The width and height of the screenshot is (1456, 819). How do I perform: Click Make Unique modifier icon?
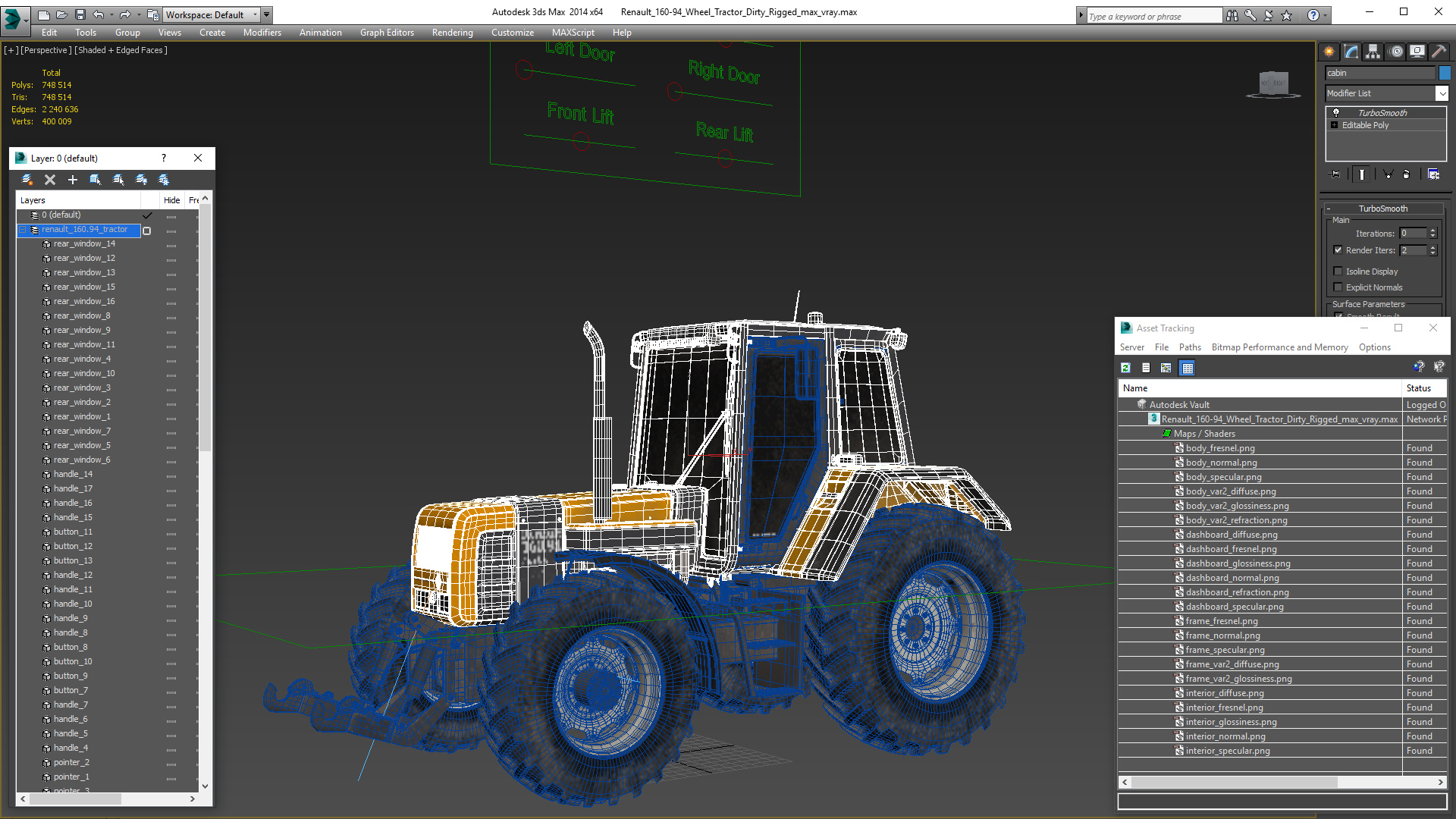coord(1388,174)
